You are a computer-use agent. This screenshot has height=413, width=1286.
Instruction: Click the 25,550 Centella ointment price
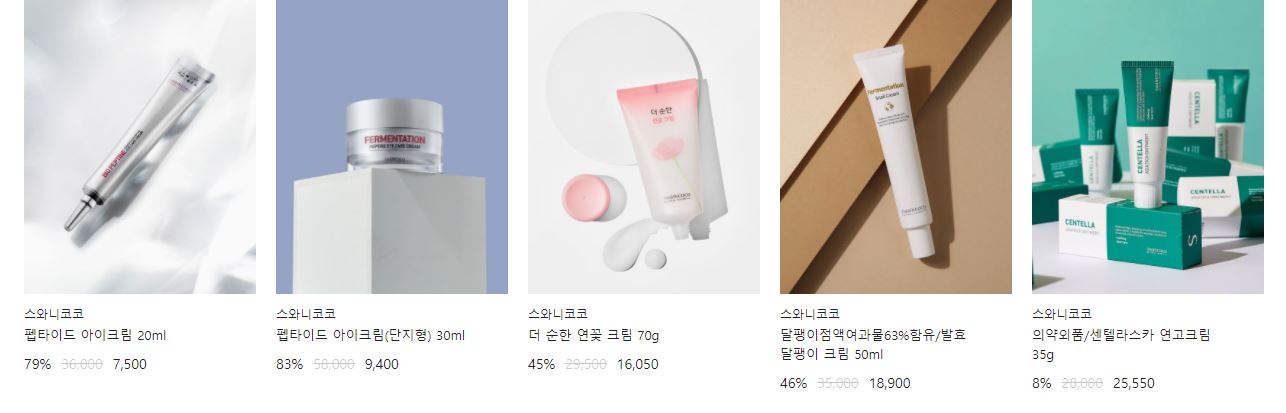click(x=1134, y=383)
